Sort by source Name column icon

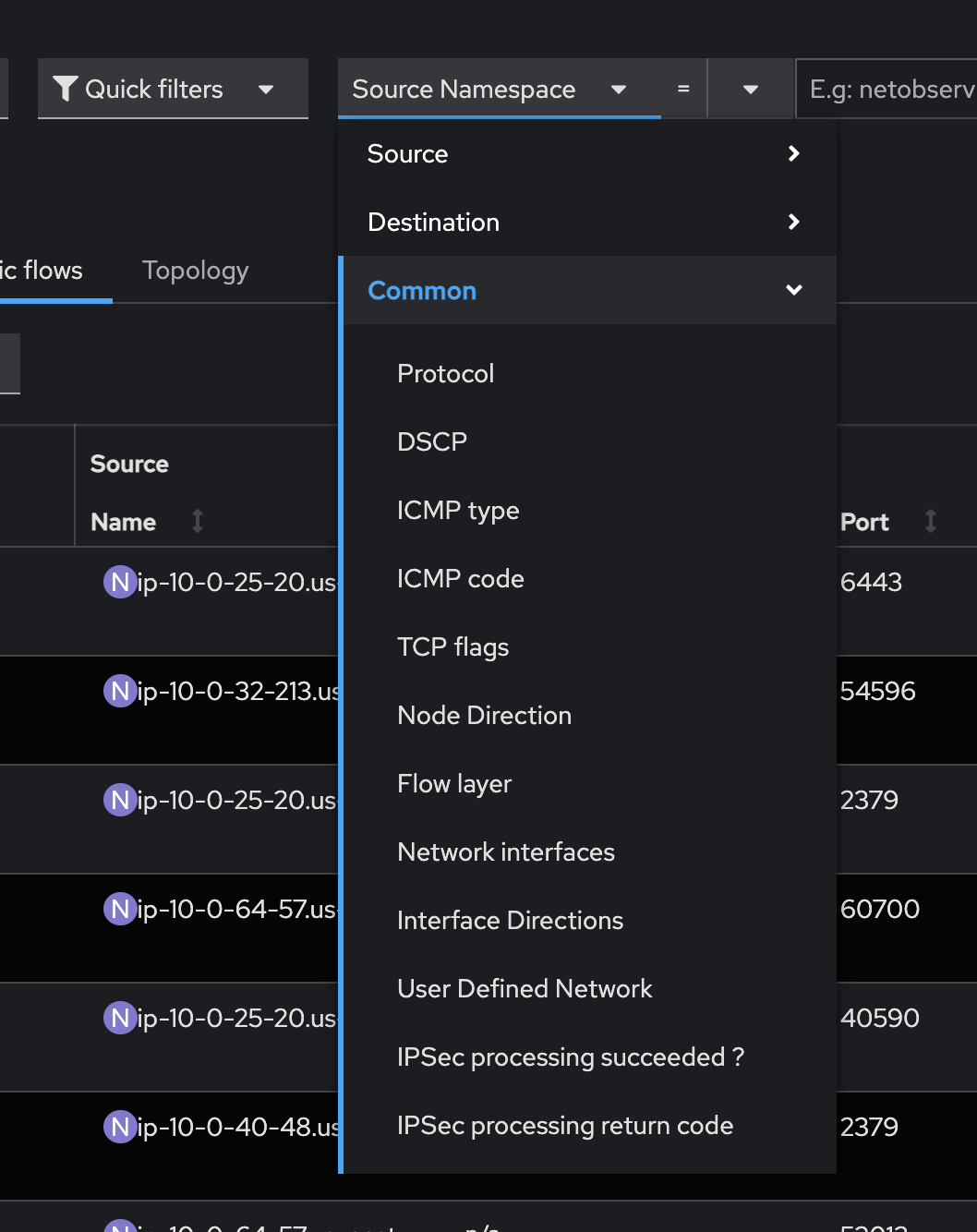(x=197, y=521)
